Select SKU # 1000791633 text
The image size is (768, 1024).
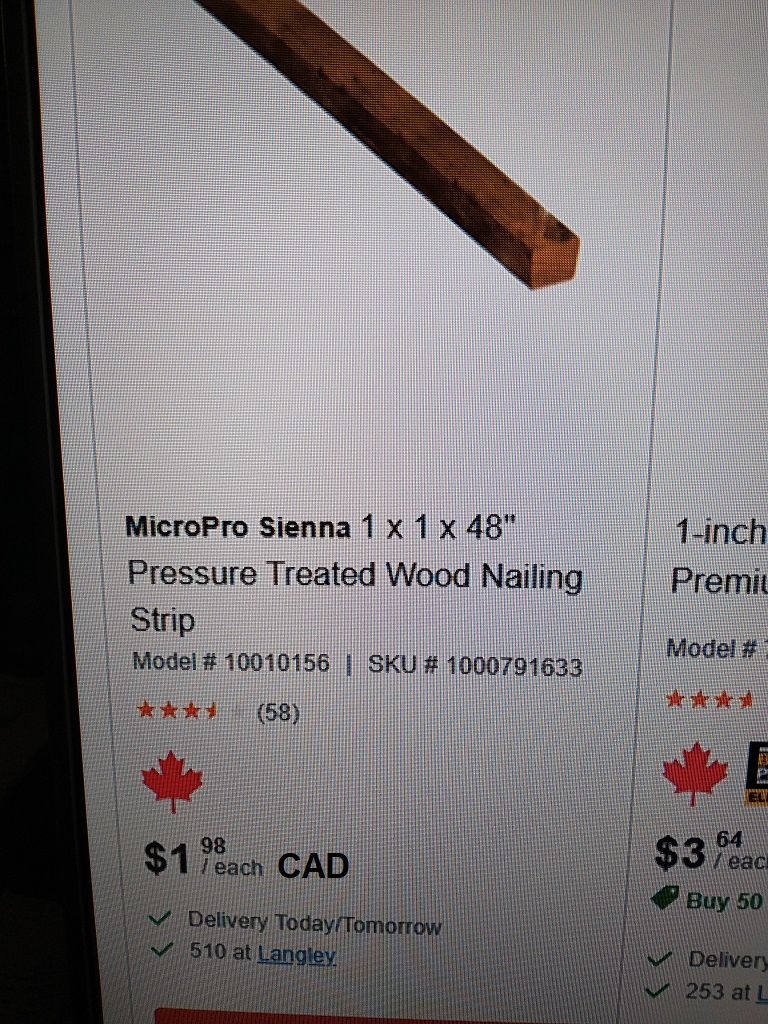click(x=475, y=665)
